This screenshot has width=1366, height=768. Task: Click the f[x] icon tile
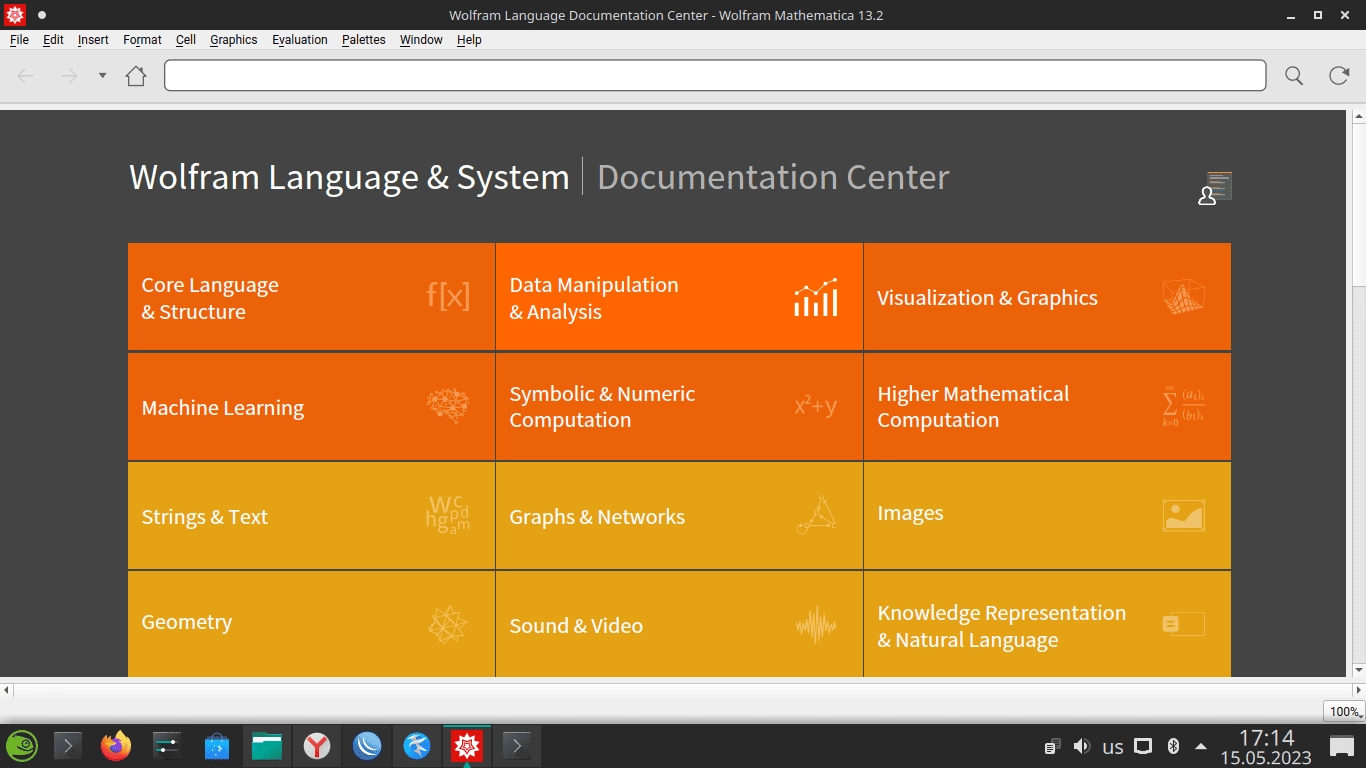(x=448, y=296)
